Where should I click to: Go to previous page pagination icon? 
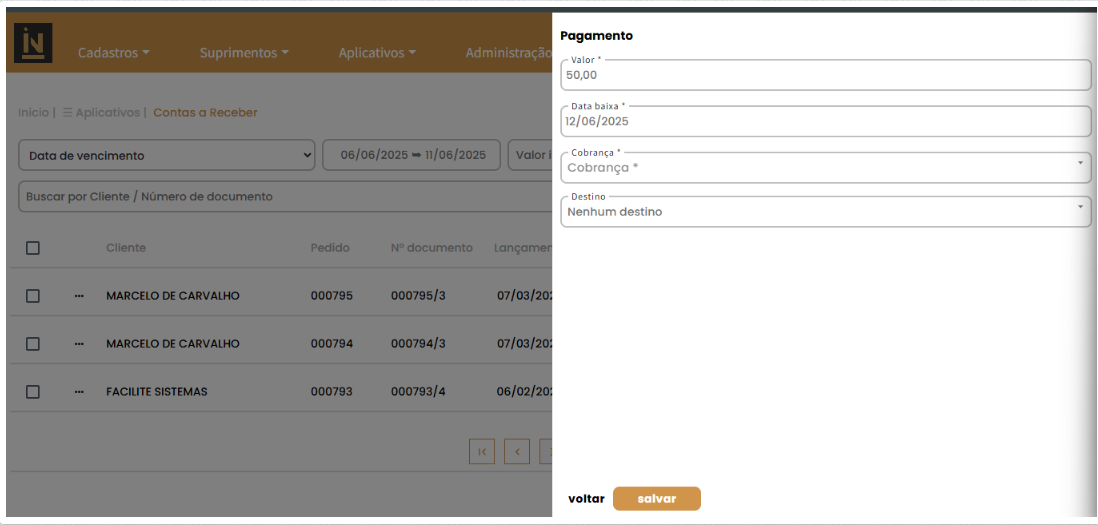coord(517,452)
